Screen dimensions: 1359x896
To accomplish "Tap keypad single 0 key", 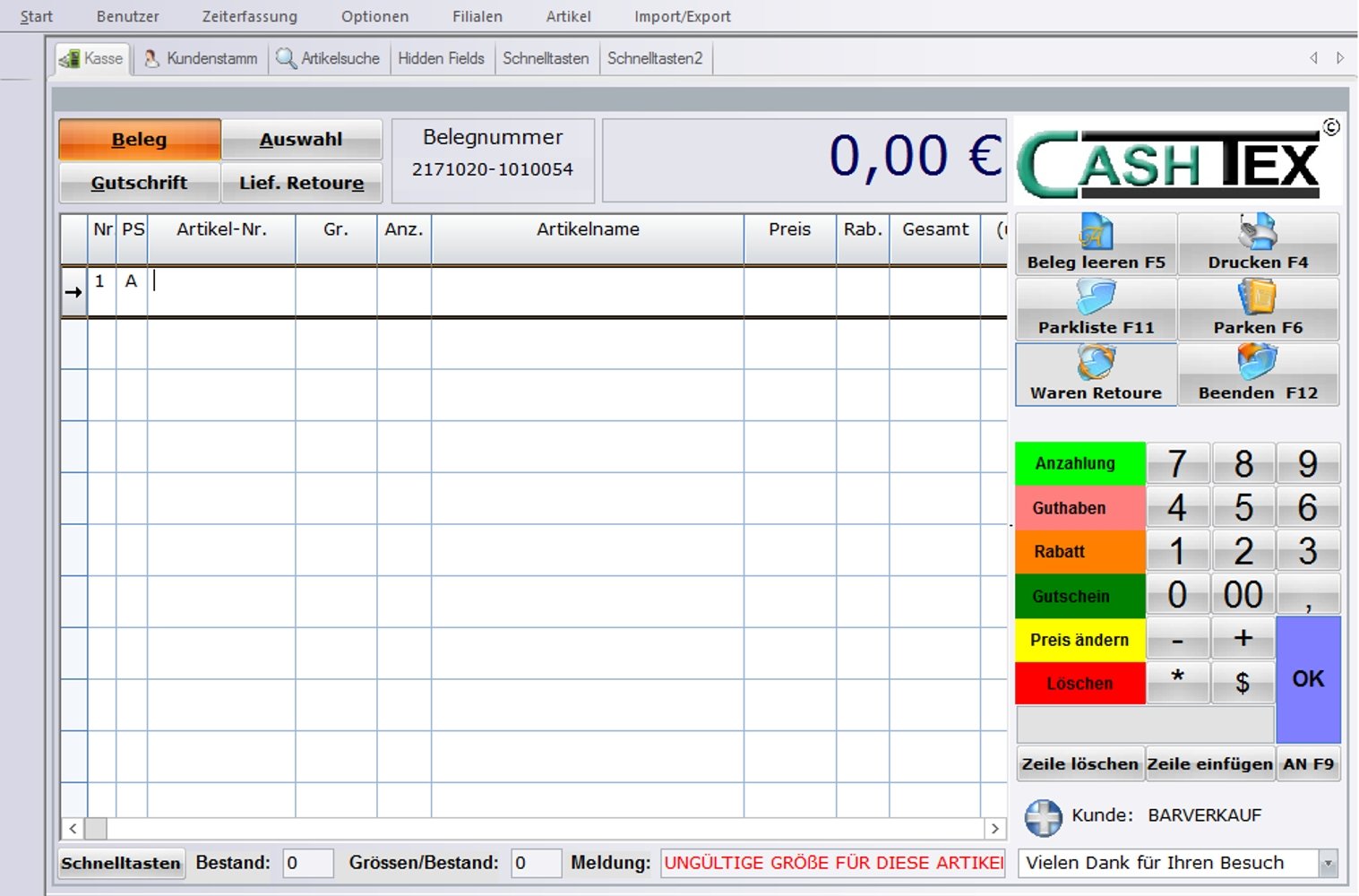I will click(x=1178, y=595).
